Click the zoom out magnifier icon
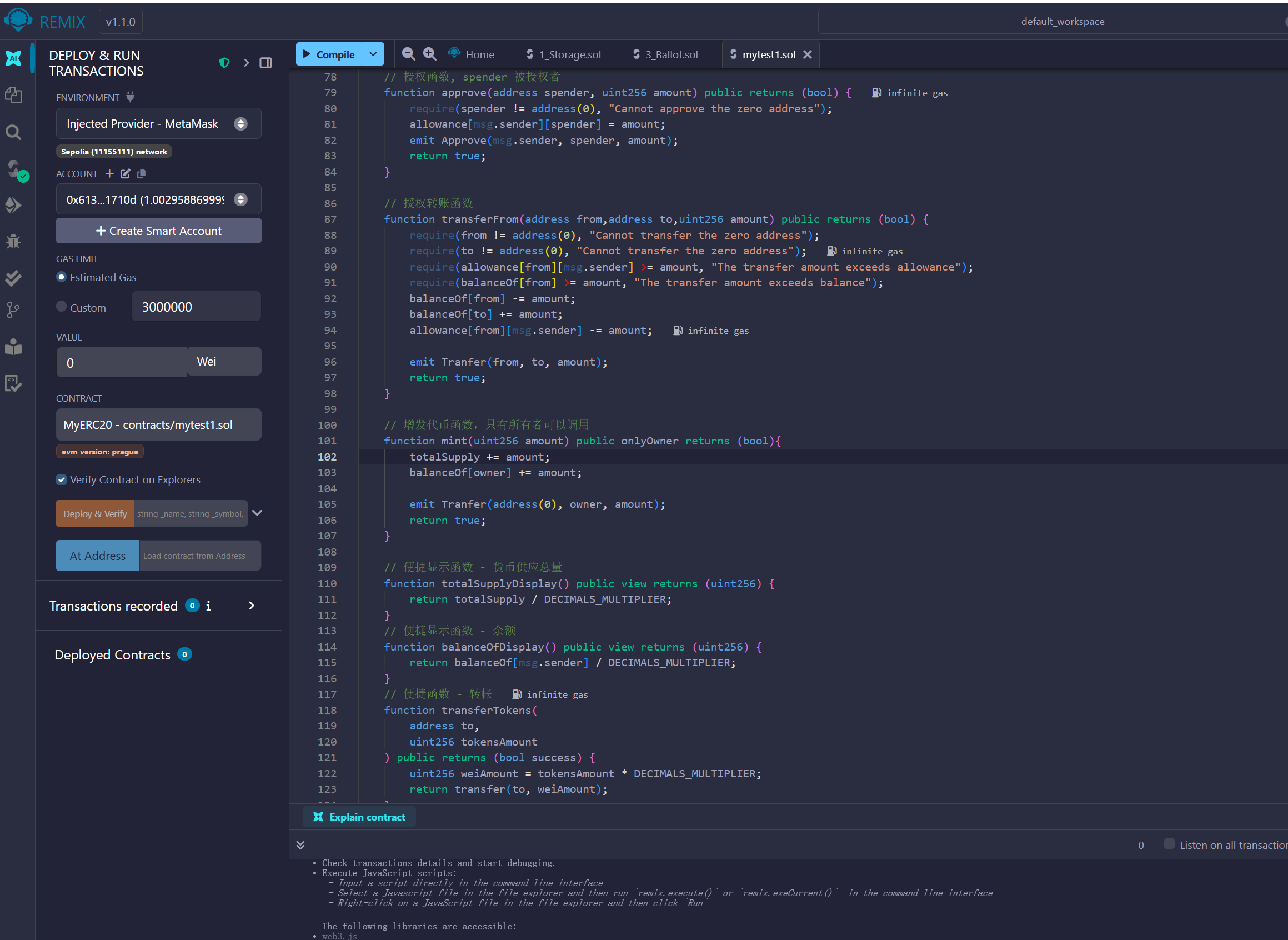 (x=408, y=54)
